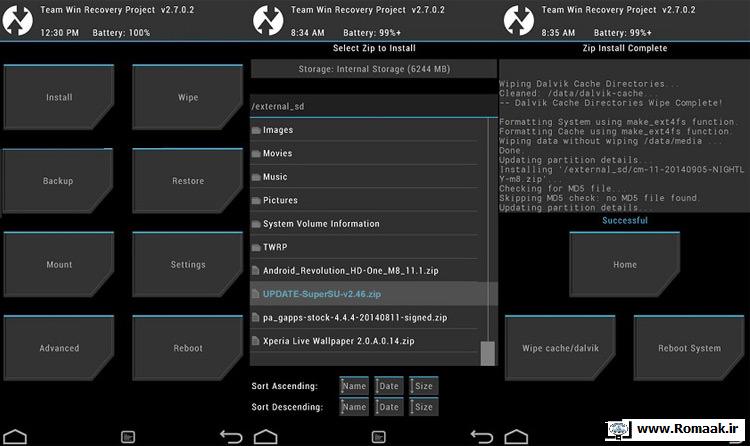Tap the Install button on main menu
750x446 pixels.
(59, 97)
